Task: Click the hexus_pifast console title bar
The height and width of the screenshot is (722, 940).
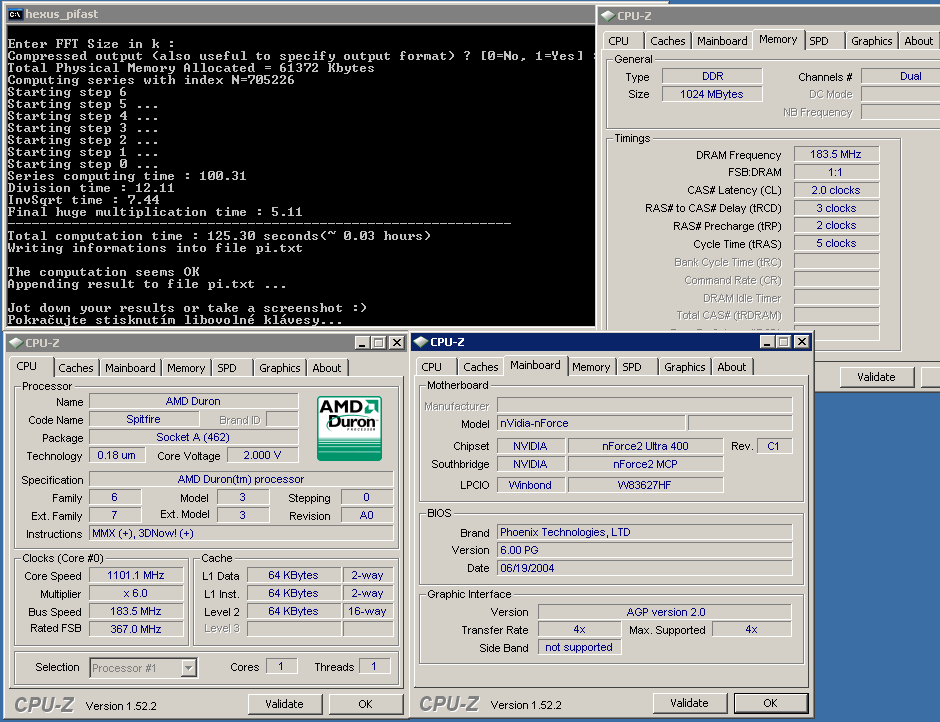Action: 300,14
